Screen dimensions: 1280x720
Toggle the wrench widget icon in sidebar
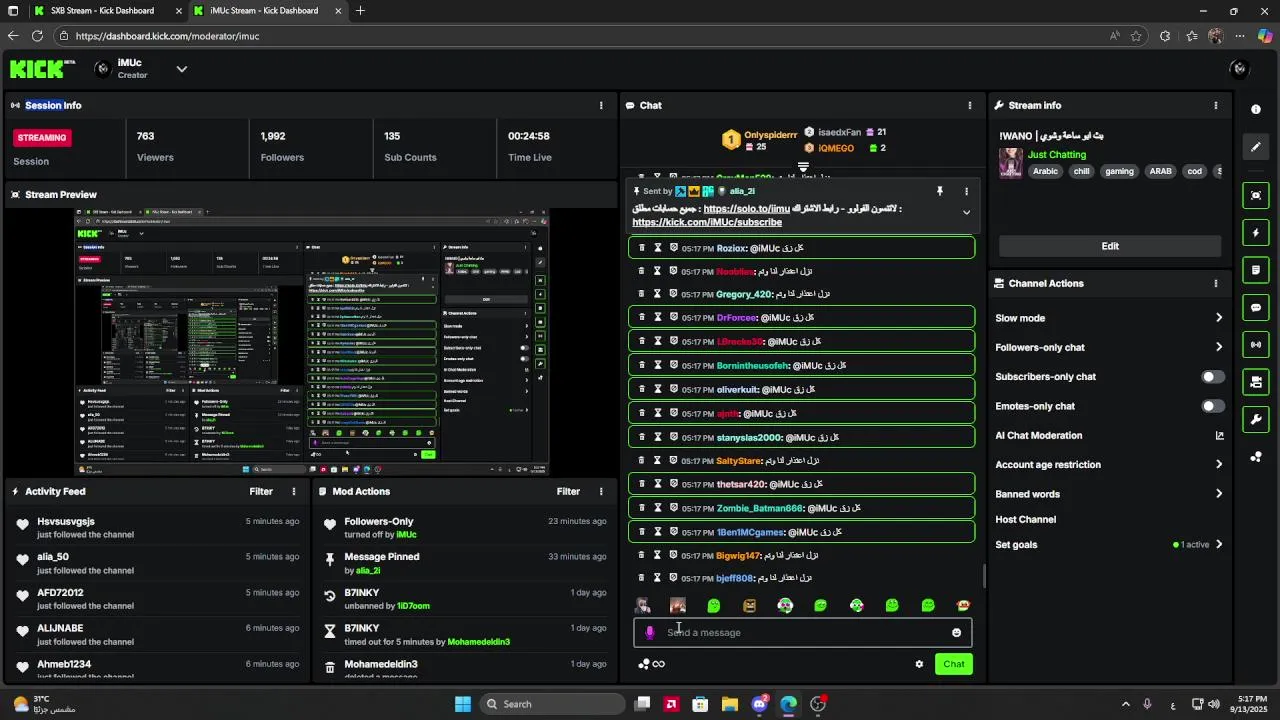(1256, 419)
